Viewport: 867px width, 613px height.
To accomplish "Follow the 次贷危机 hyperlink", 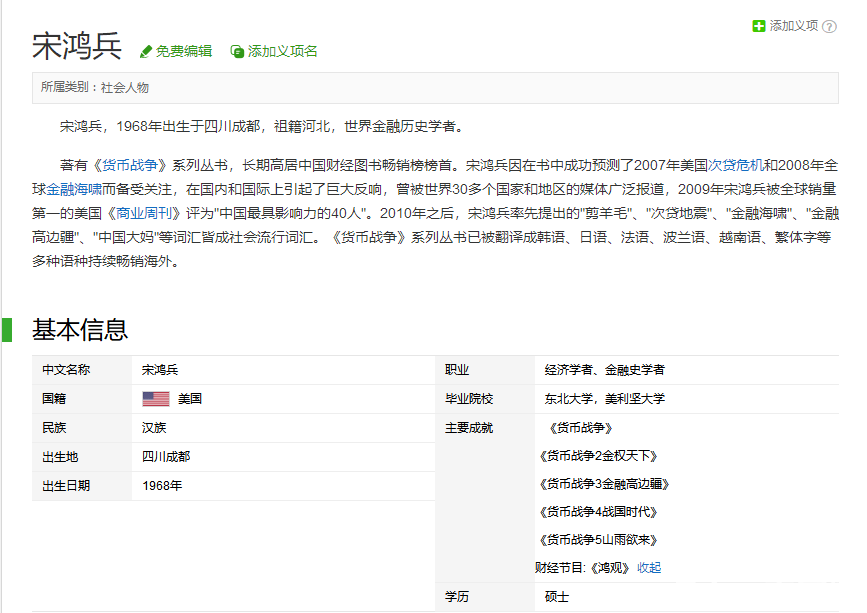I will (736, 165).
